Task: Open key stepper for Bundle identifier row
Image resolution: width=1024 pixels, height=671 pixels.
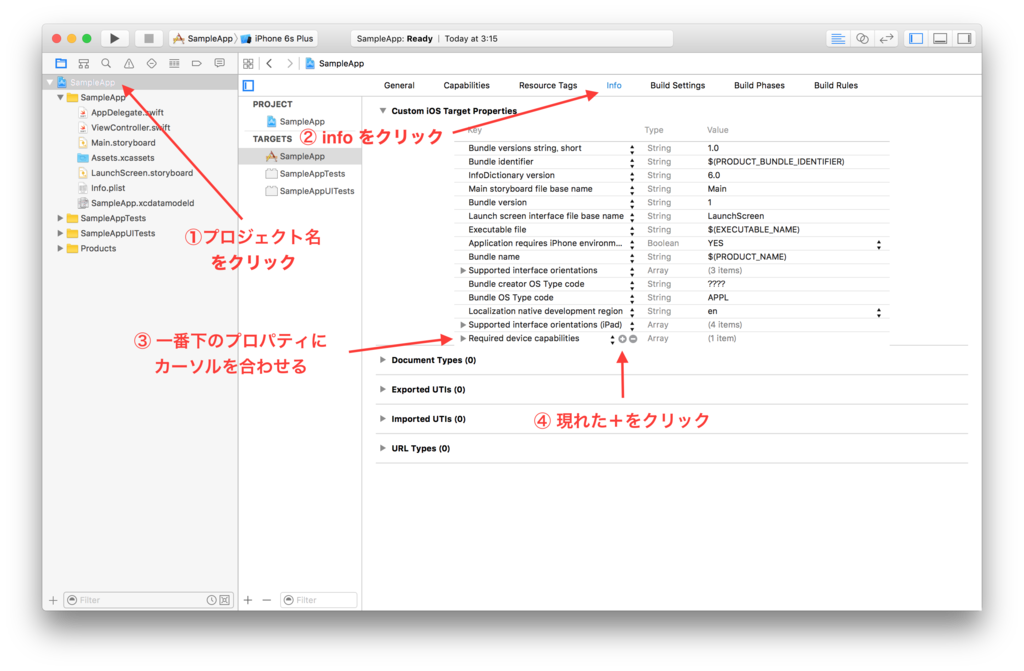Action: (632, 162)
